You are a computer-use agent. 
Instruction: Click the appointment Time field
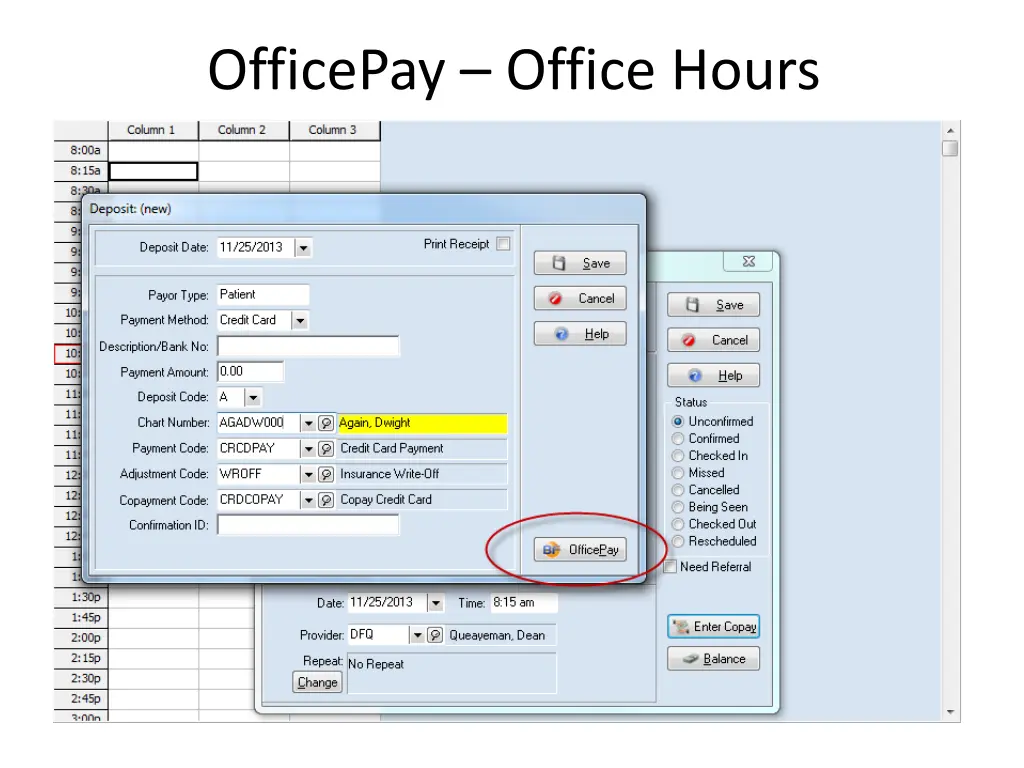(x=524, y=603)
